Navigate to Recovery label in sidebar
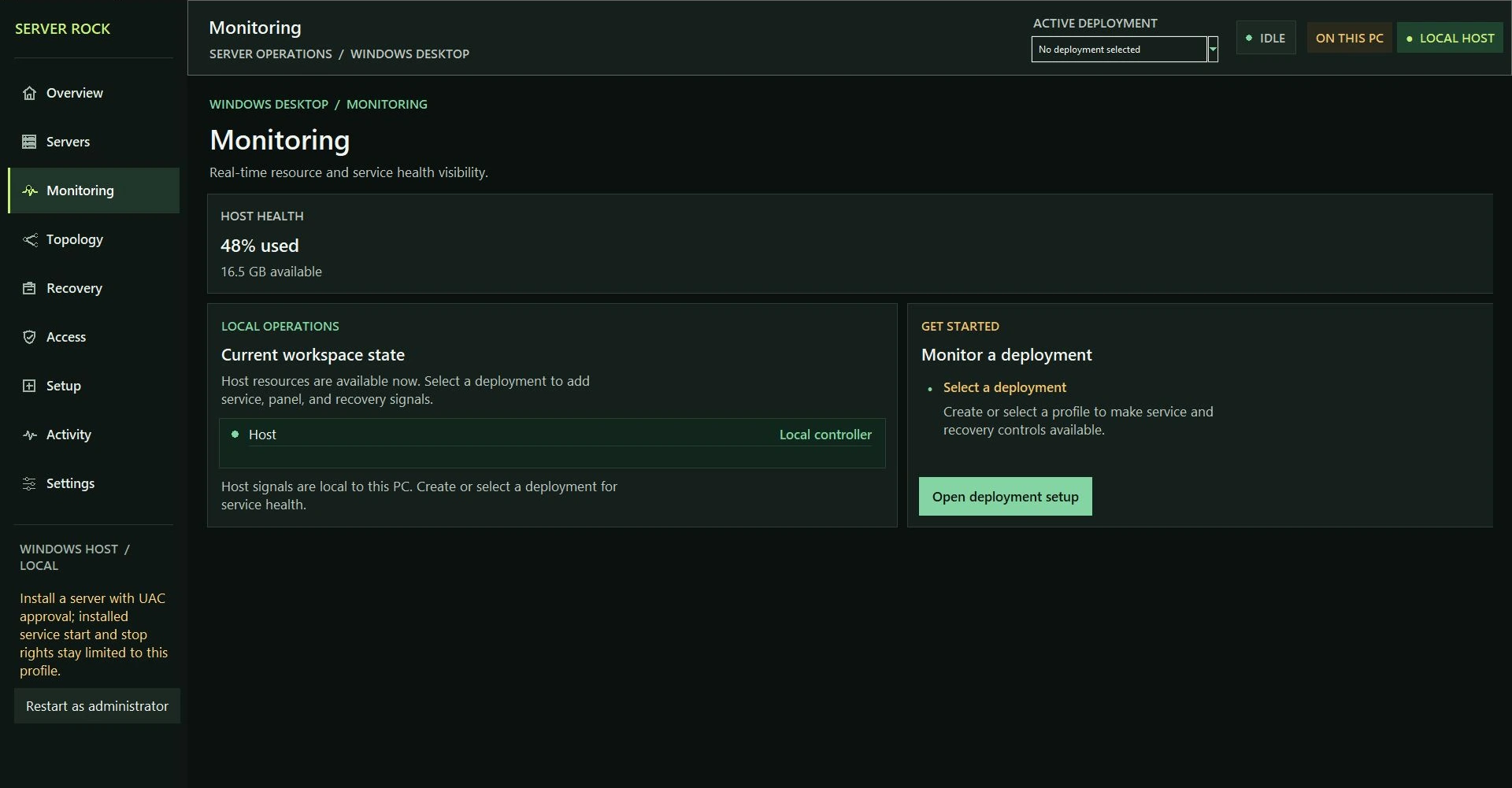The width and height of the screenshot is (1512, 788). point(74,288)
